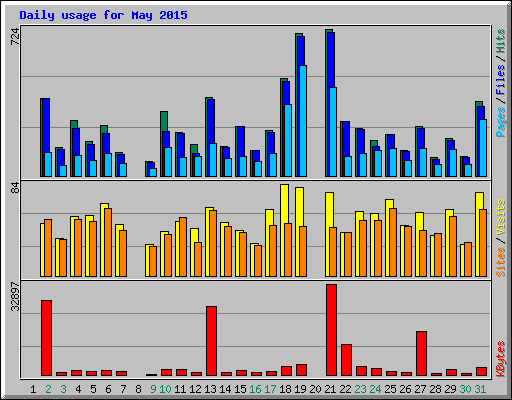Click the blue "Files" legend label

click(x=500, y=79)
